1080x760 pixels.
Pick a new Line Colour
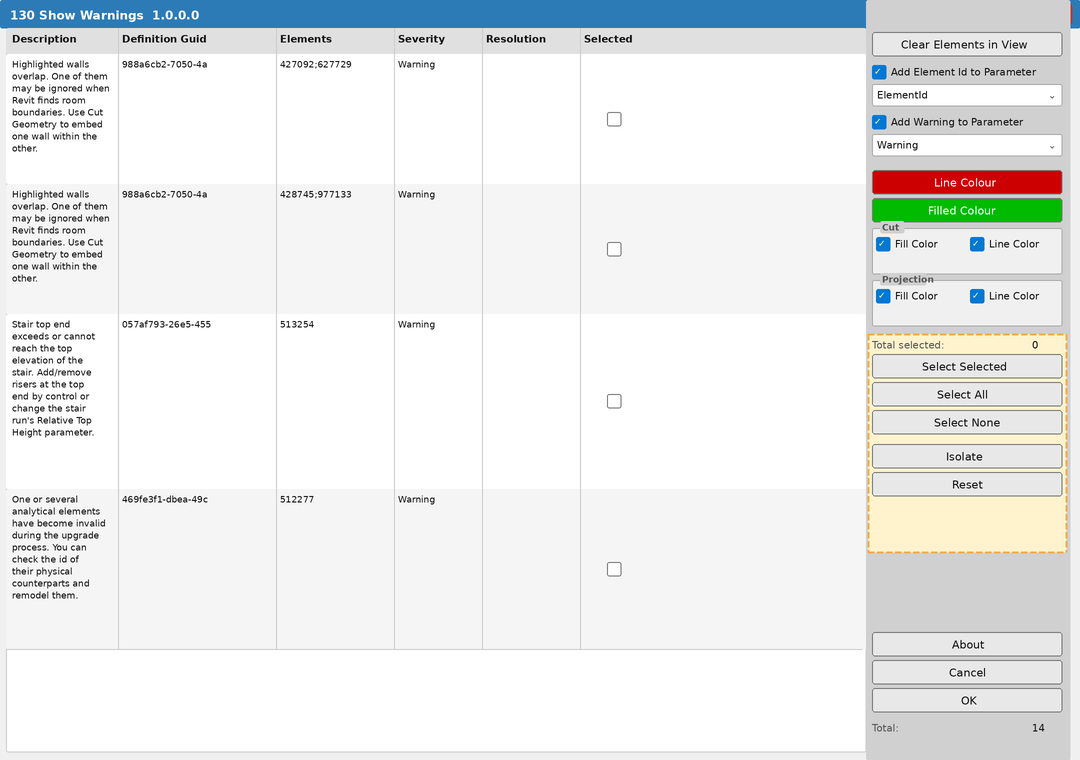(966, 182)
